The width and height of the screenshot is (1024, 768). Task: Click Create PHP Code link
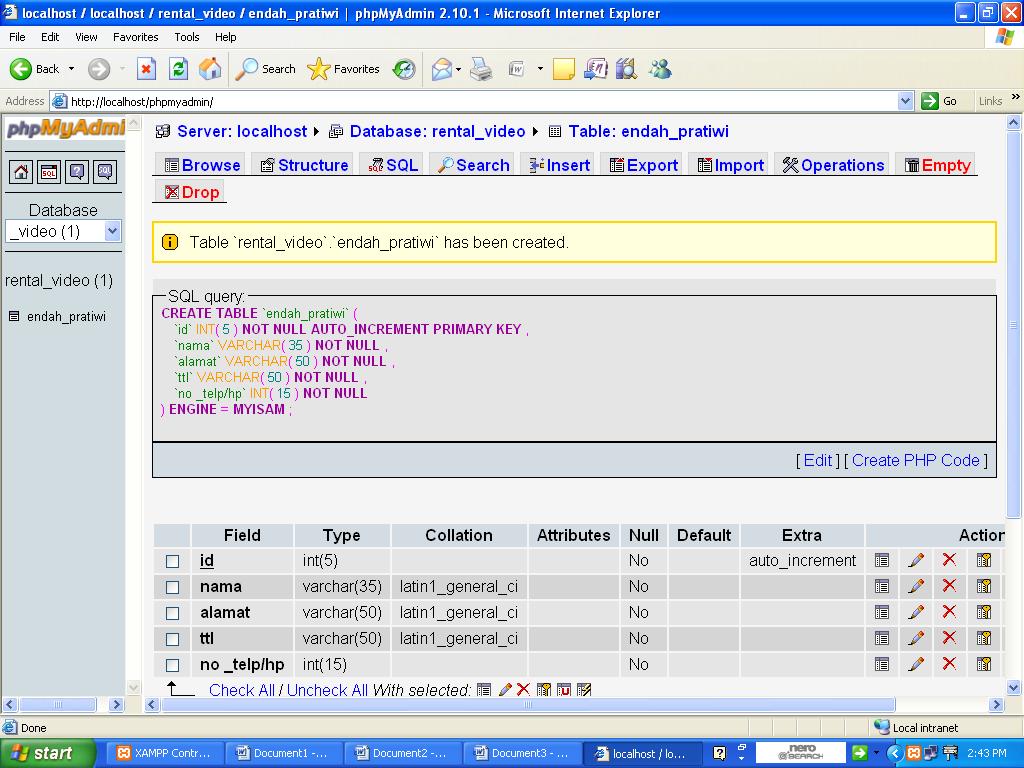click(x=916, y=460)
